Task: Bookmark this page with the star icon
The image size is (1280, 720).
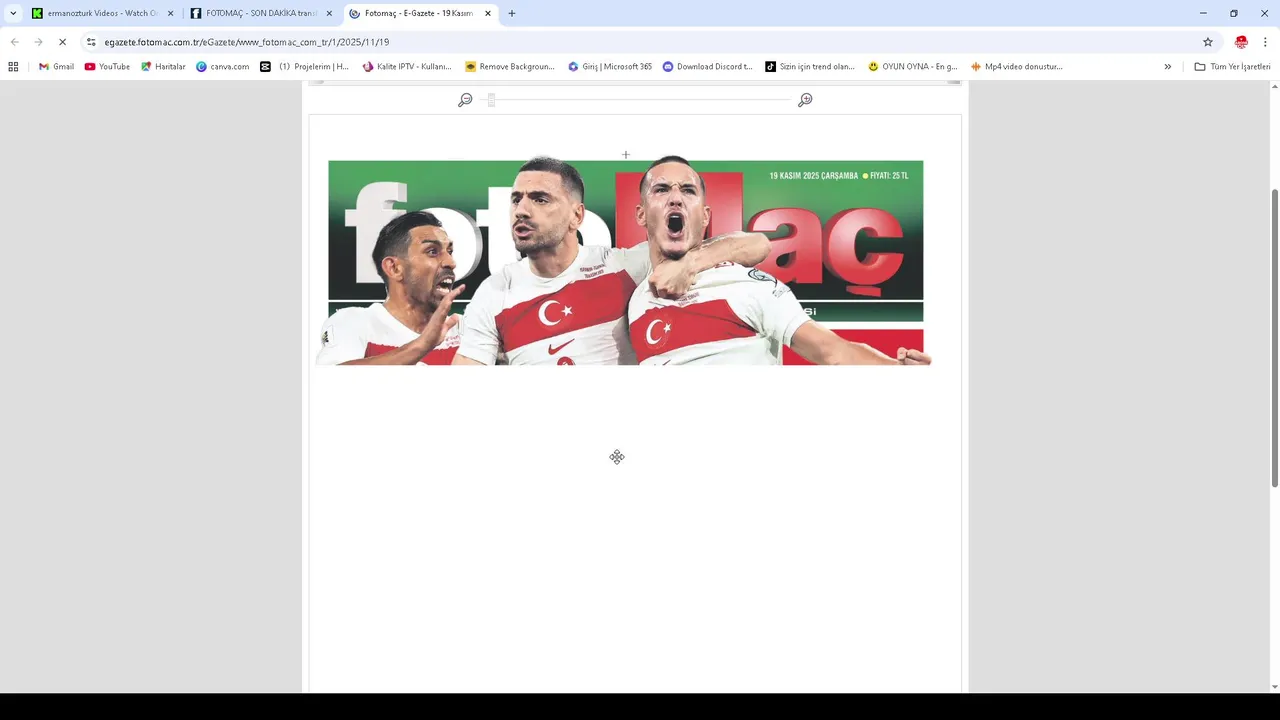Action: 1208,42
